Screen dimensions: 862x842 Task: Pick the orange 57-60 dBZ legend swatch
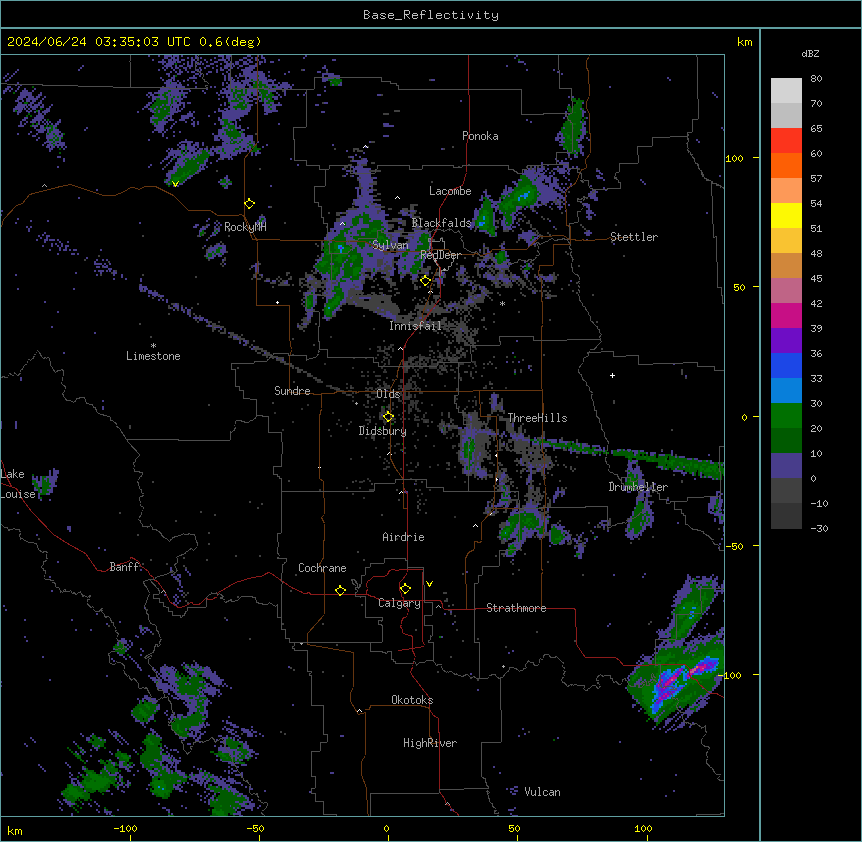(x=786, y=165)
